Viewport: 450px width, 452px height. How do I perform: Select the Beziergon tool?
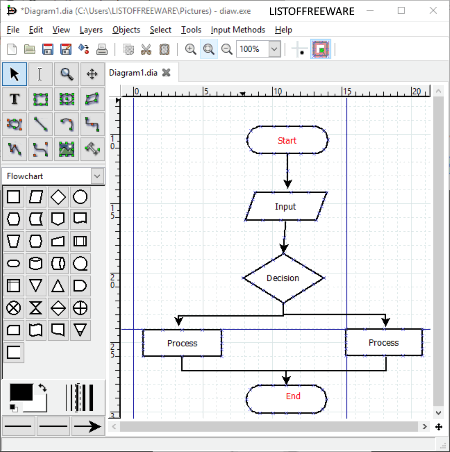coord(14,124)
